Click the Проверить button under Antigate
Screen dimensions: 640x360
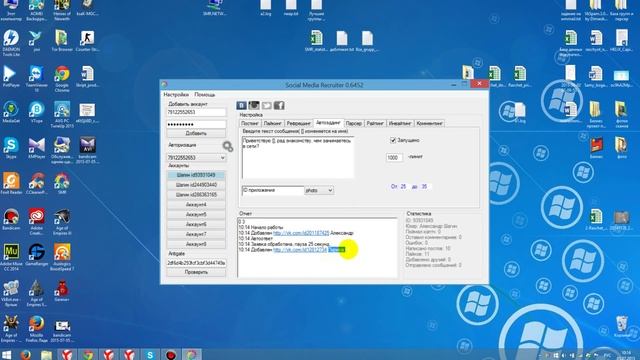click(196, 272)
